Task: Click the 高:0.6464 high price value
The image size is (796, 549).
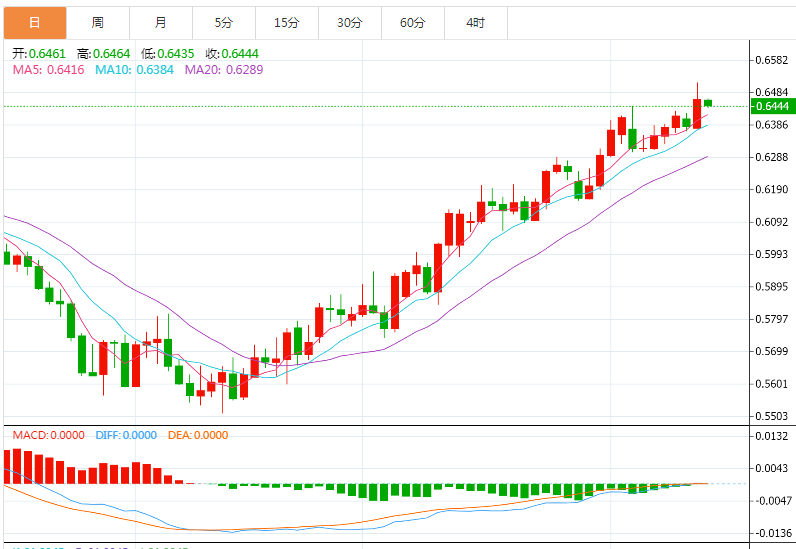Action: click(x=104, y=53)
